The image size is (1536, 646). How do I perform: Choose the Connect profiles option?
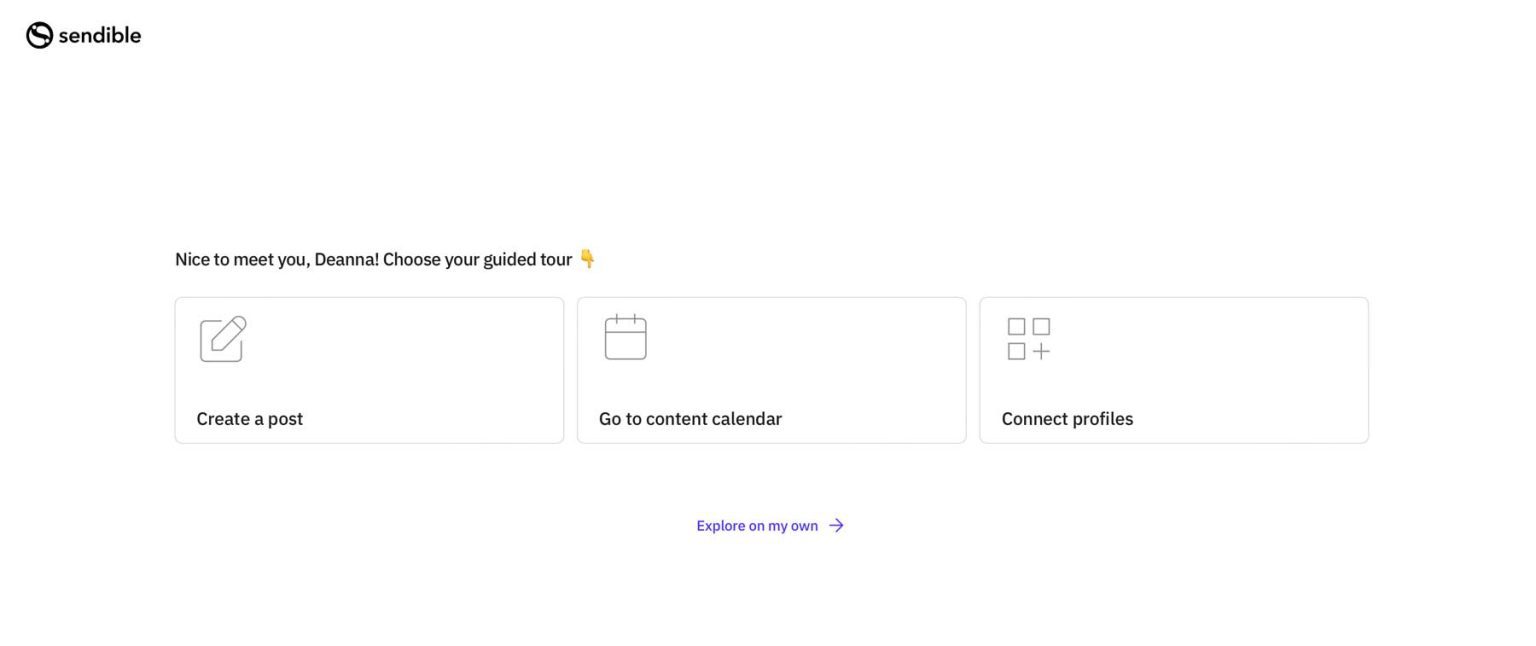coord(1173,369)
